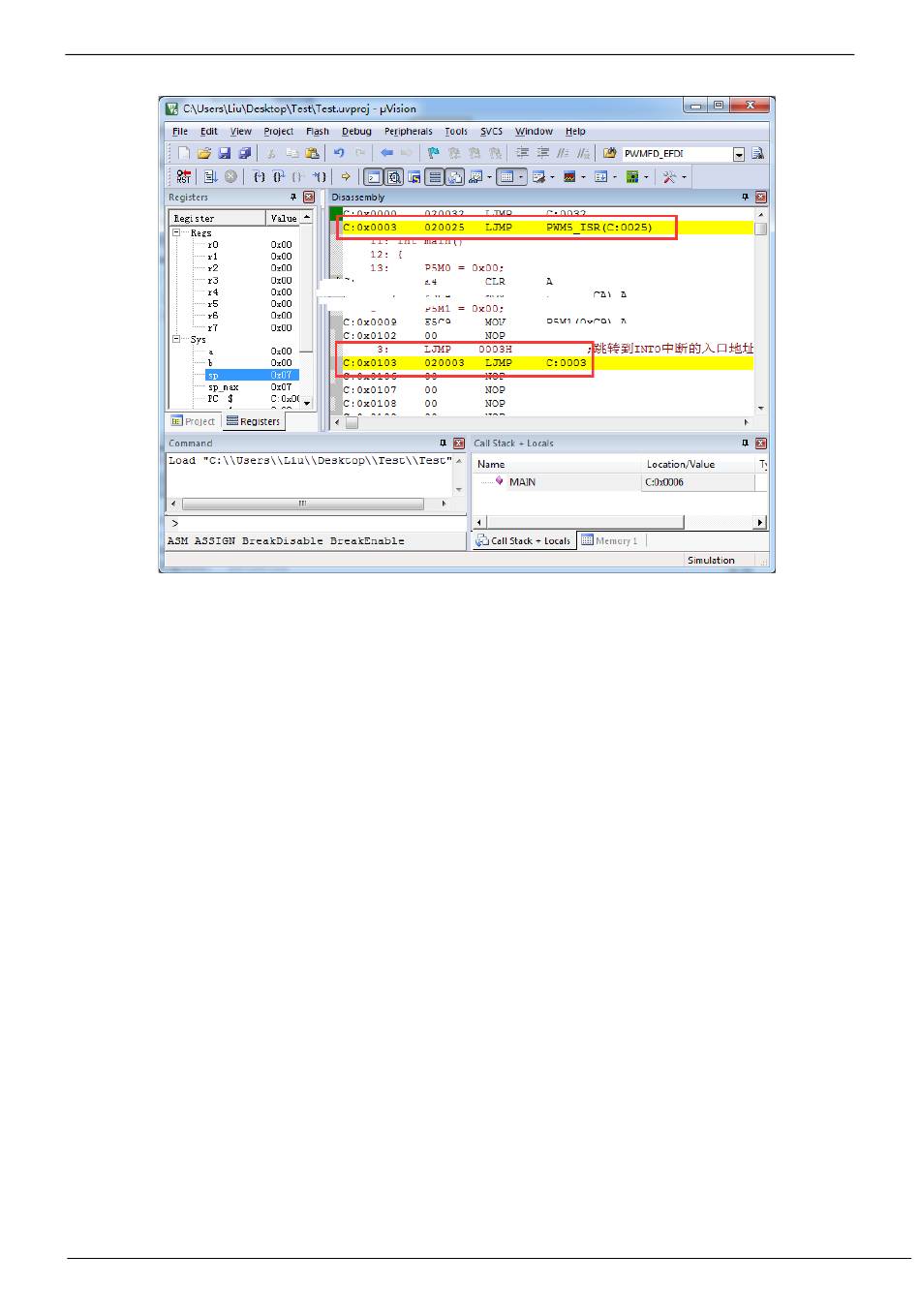The width and height of the screenshot is (920, 1316).
Task: Open the Watch windows dropdown button
Action: tap(479, 176)
